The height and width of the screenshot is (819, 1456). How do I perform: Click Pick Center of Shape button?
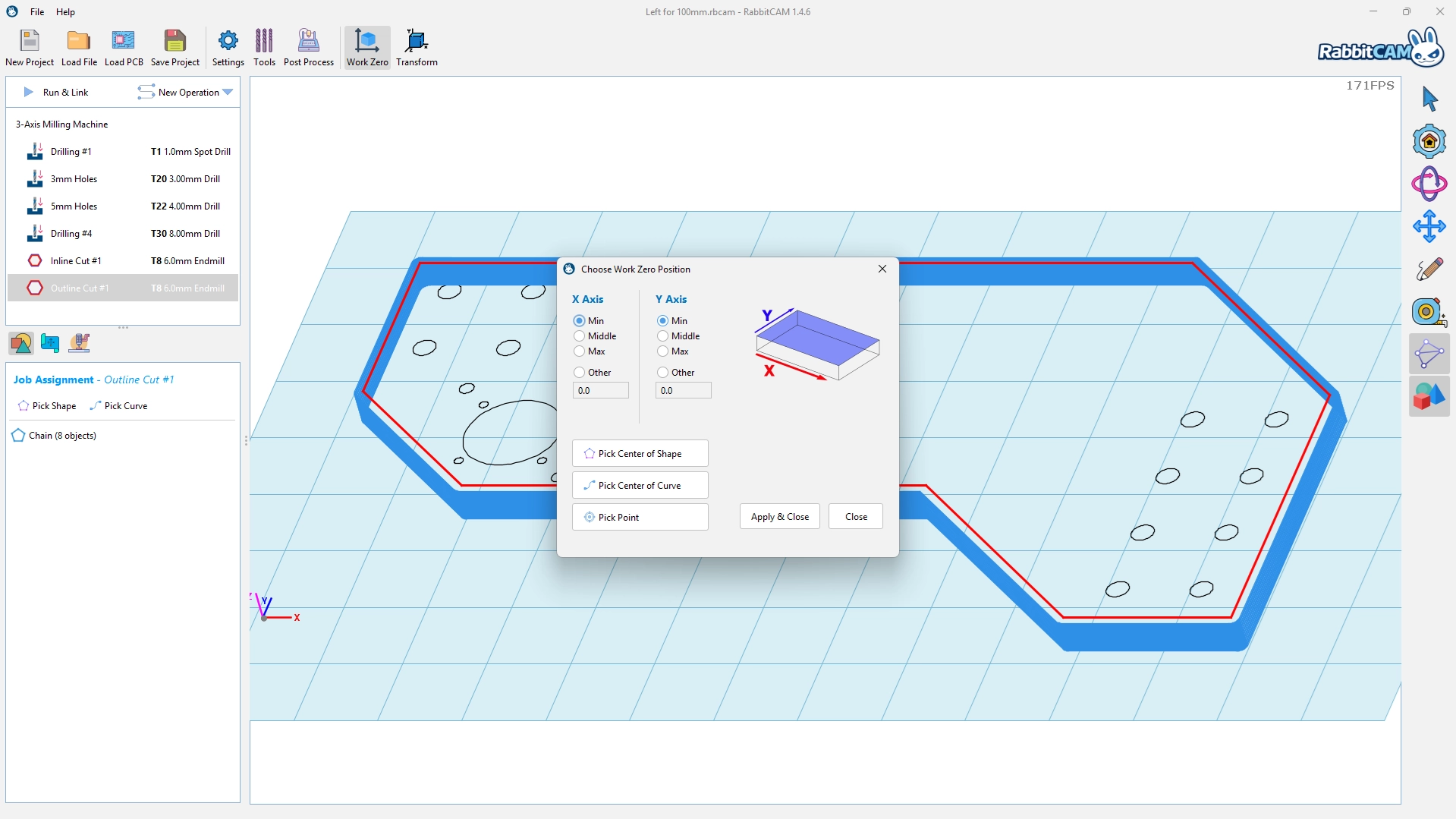click(640, 454)
